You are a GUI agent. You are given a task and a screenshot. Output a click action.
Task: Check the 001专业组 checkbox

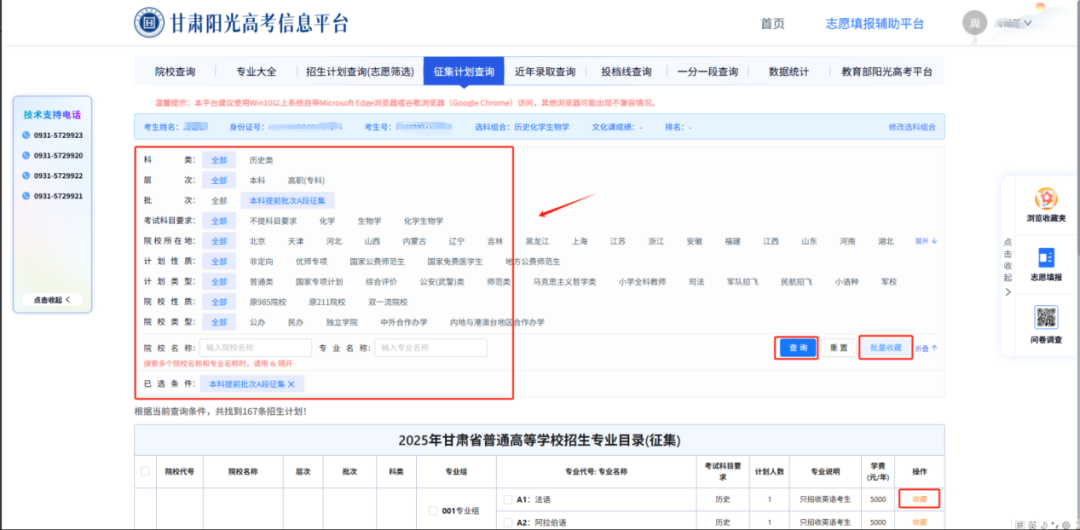click(x=433, y=511)
